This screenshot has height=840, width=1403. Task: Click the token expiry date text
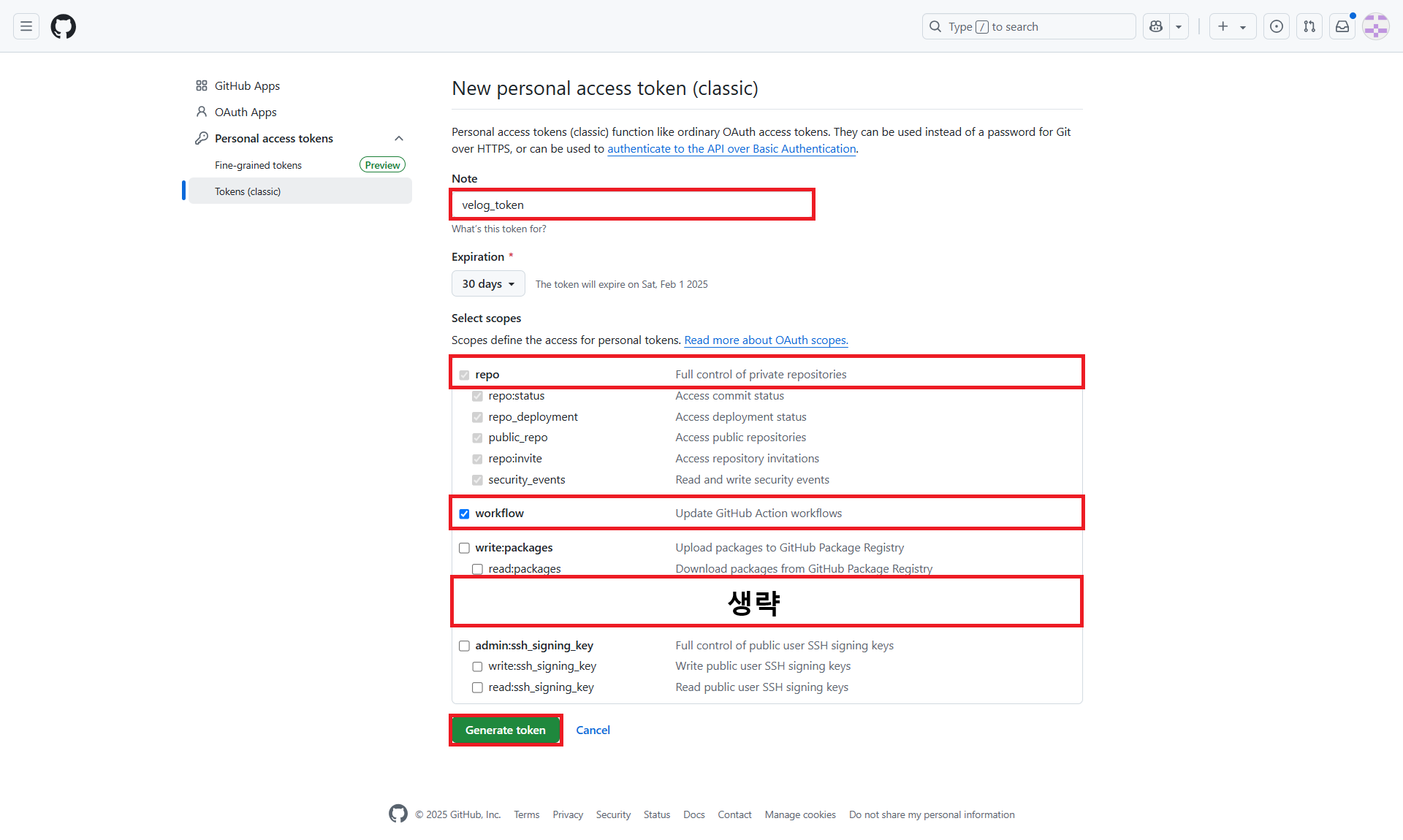tap(622, 284)
